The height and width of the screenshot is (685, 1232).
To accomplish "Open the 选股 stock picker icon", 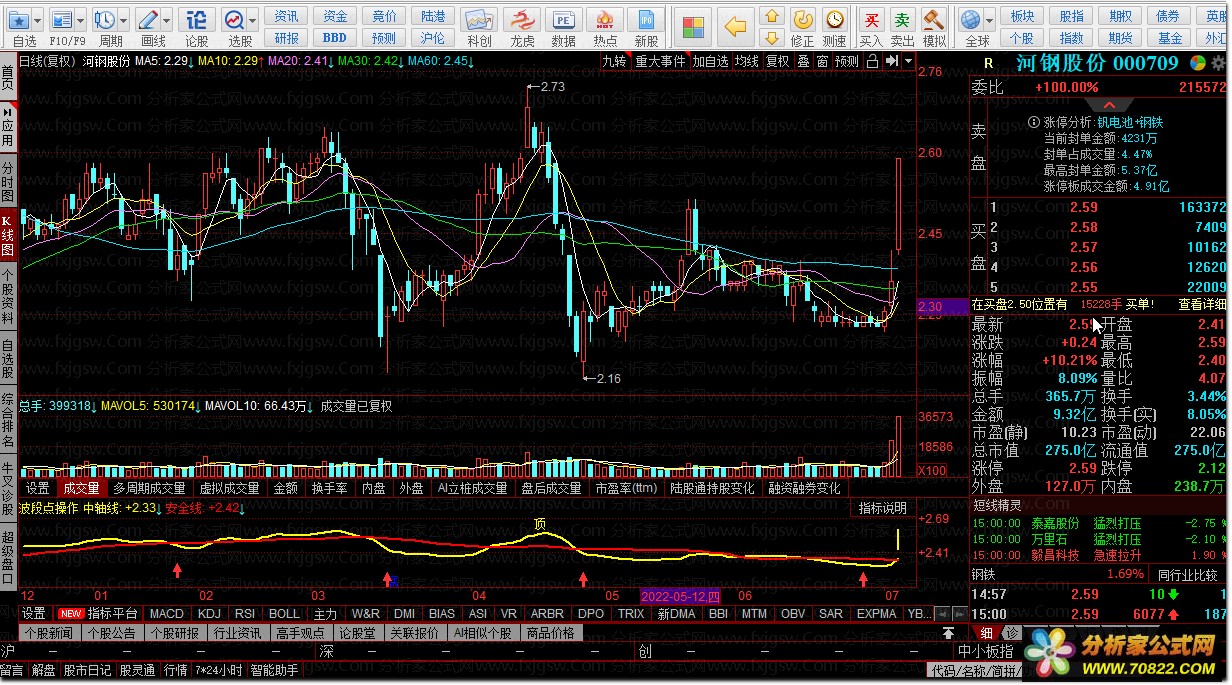I will coord(234,19).
